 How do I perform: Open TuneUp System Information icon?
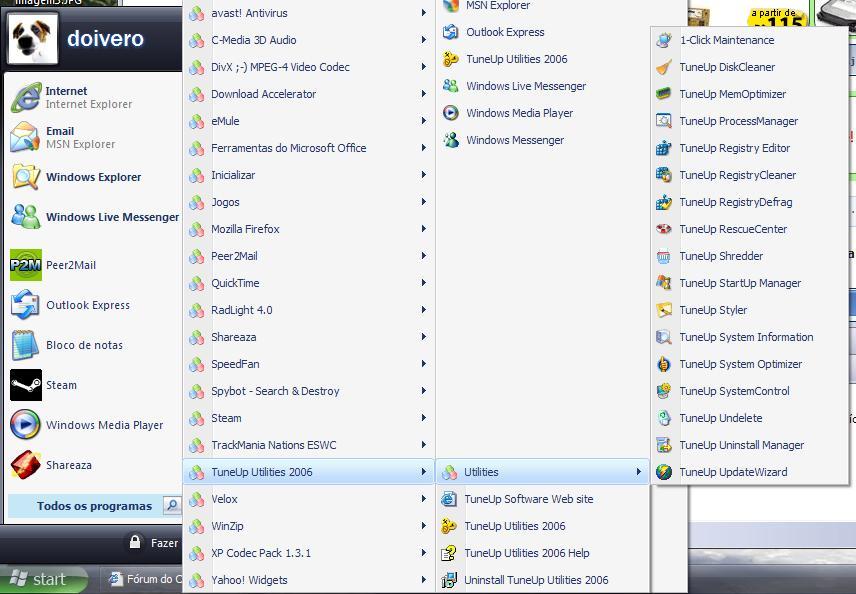coord(663,337)
